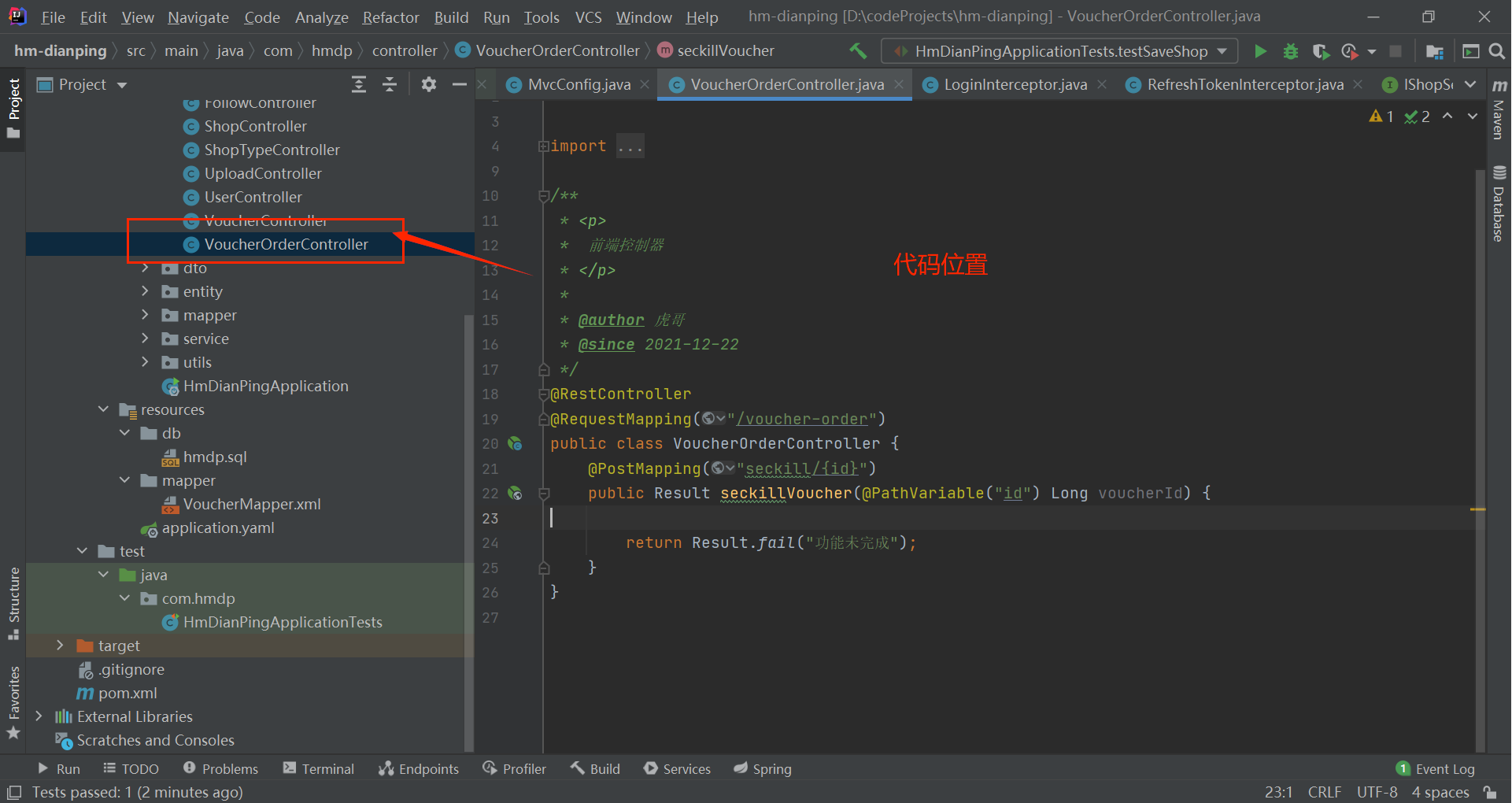Screen dimensions: 1512x803
Task: Select ShopController in project tree
Action: [255, 127]
